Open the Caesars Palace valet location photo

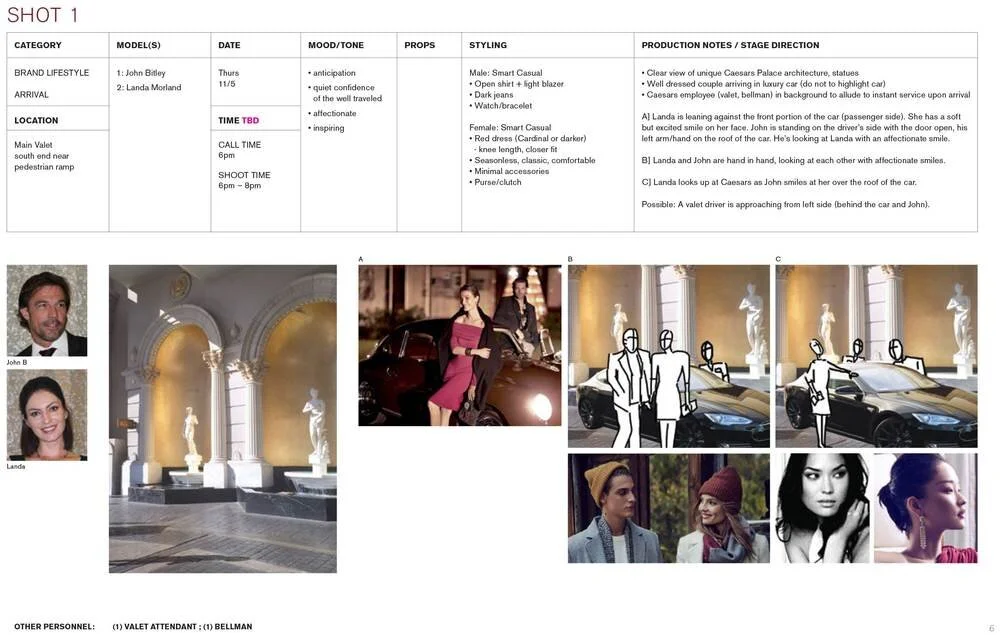[x=223, y=419]
